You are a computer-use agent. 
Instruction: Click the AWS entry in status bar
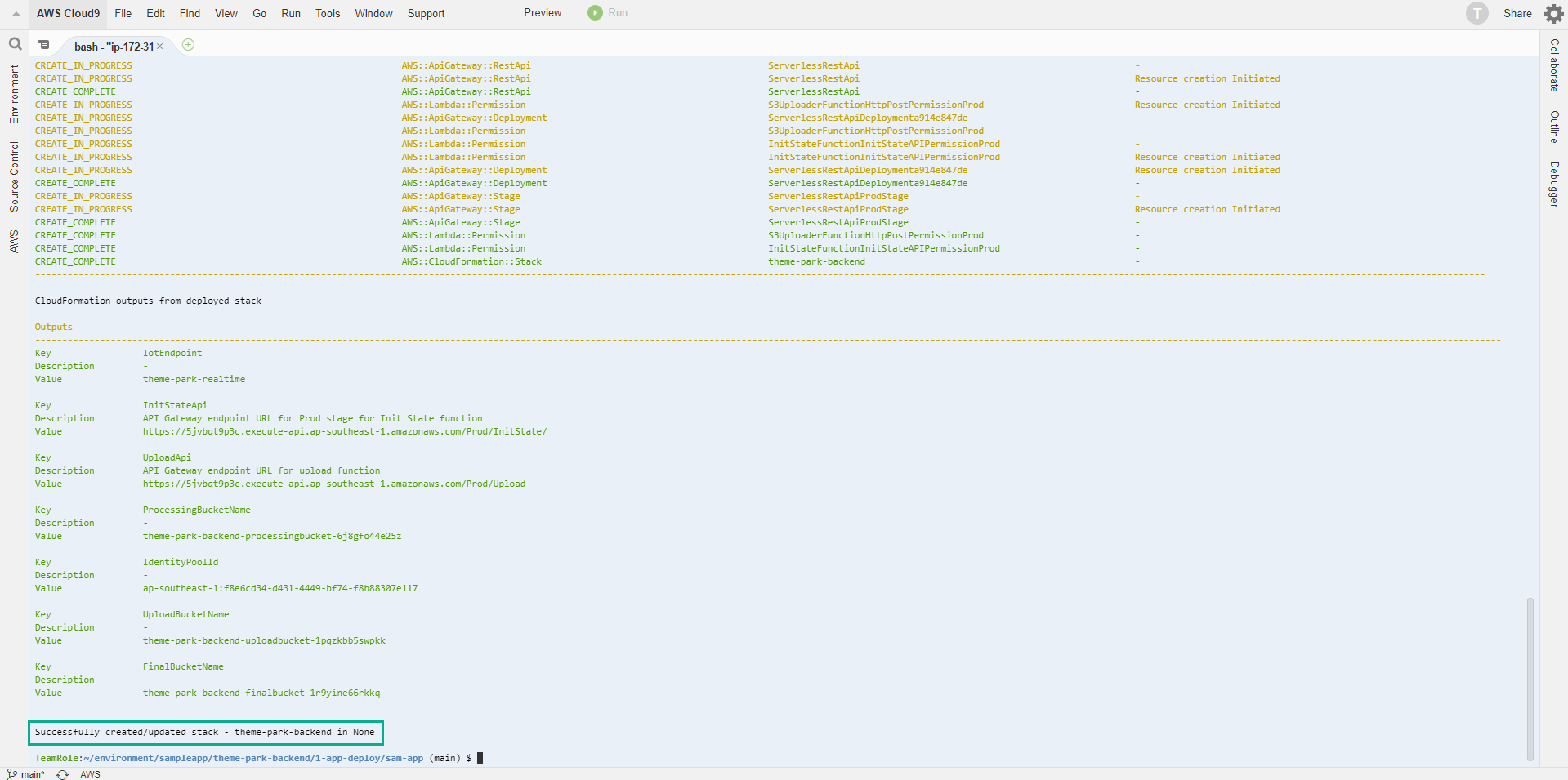click(x=90, y=774)
